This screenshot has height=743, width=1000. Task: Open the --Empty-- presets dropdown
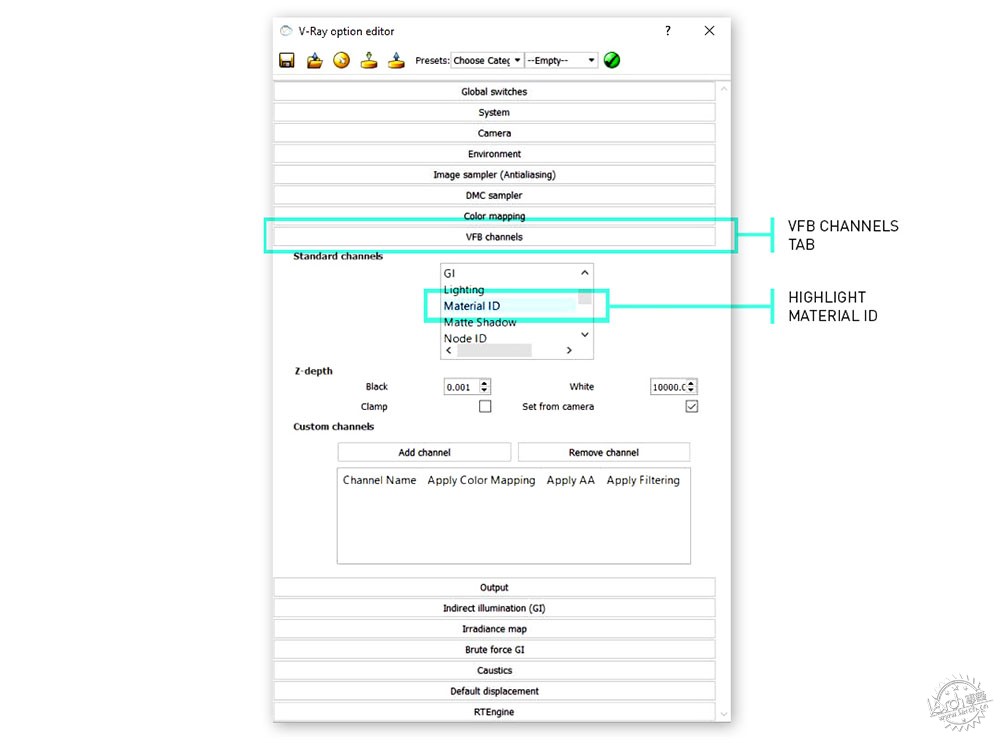click(x=561, y=61)
